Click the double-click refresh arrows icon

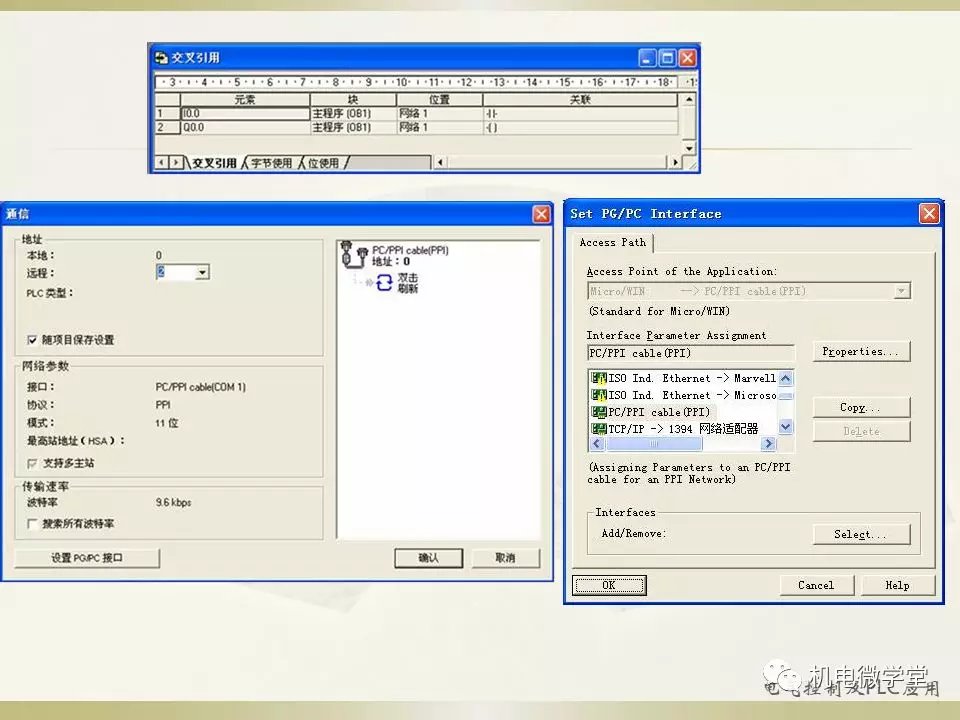[x=385, y=283]
